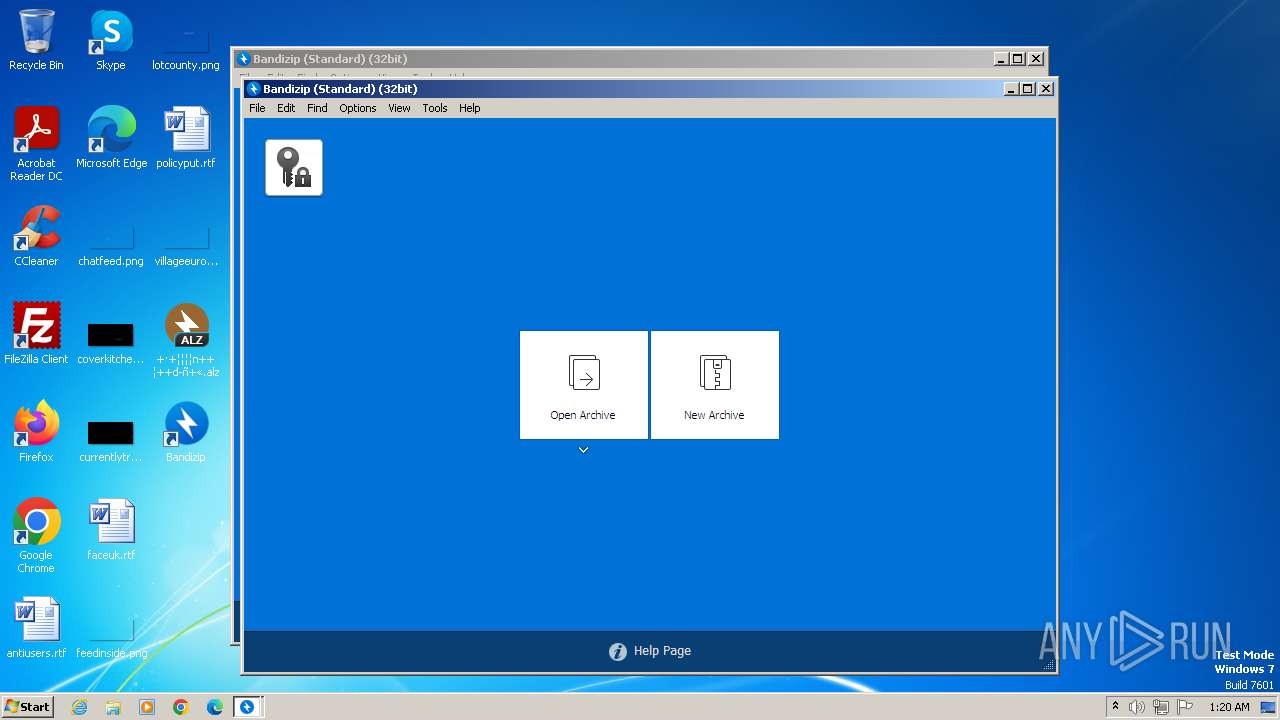1280x720 pixels.
Task: Maximize the front Bandizip window
Action: click(x=1028, y=89)
